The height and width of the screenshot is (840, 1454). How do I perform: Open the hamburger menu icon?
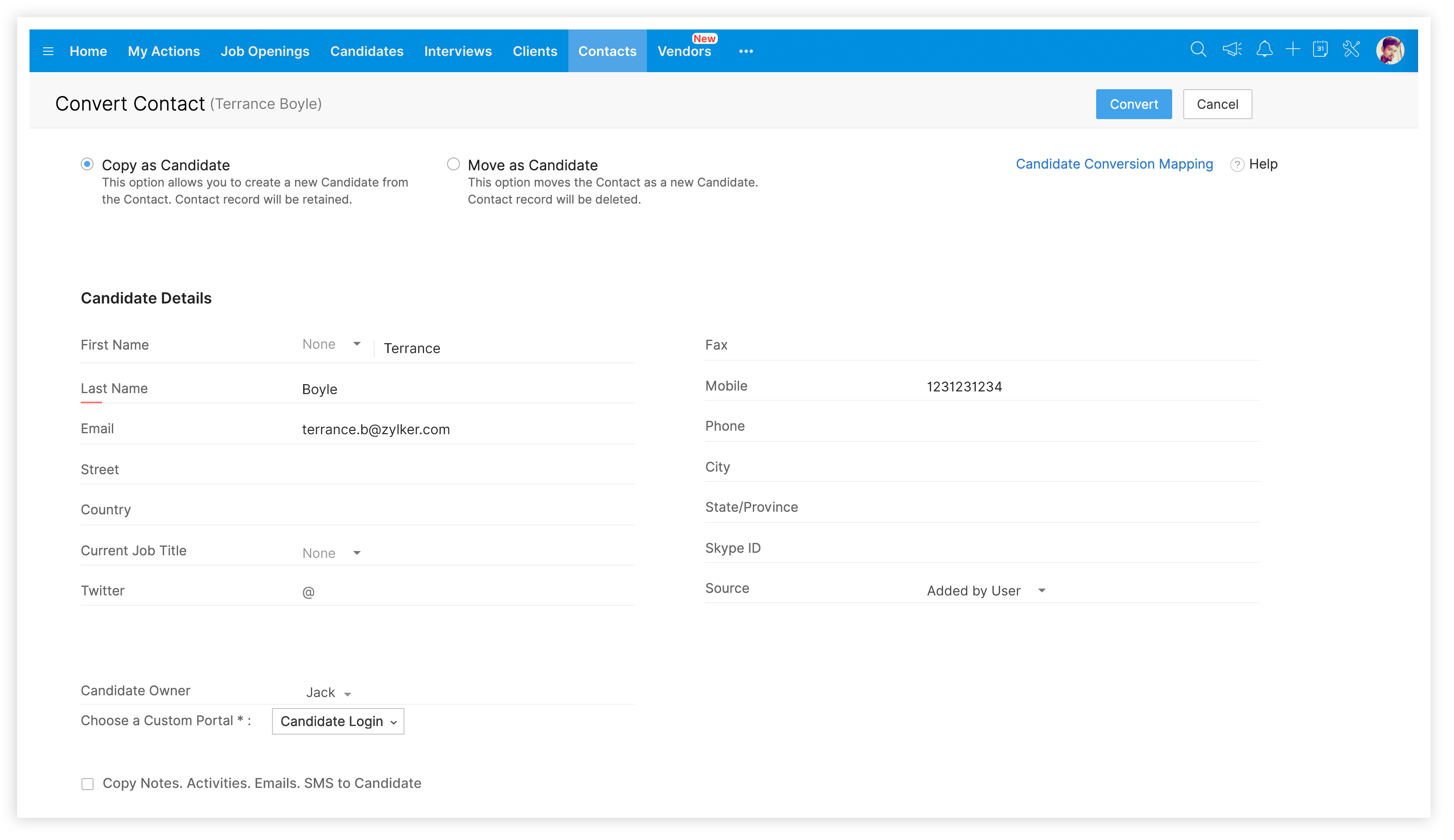pyautogui.click(x=49, y=52)
